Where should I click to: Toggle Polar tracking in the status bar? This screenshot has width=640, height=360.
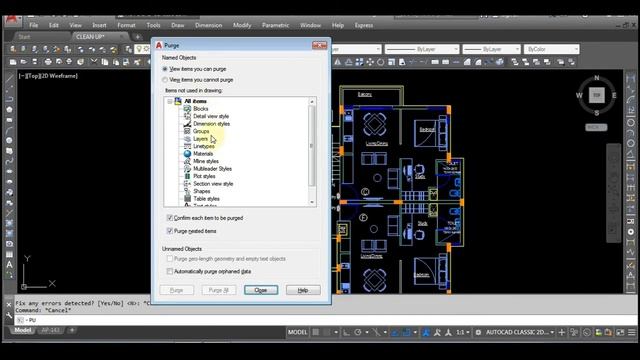(x=358, y=332)
